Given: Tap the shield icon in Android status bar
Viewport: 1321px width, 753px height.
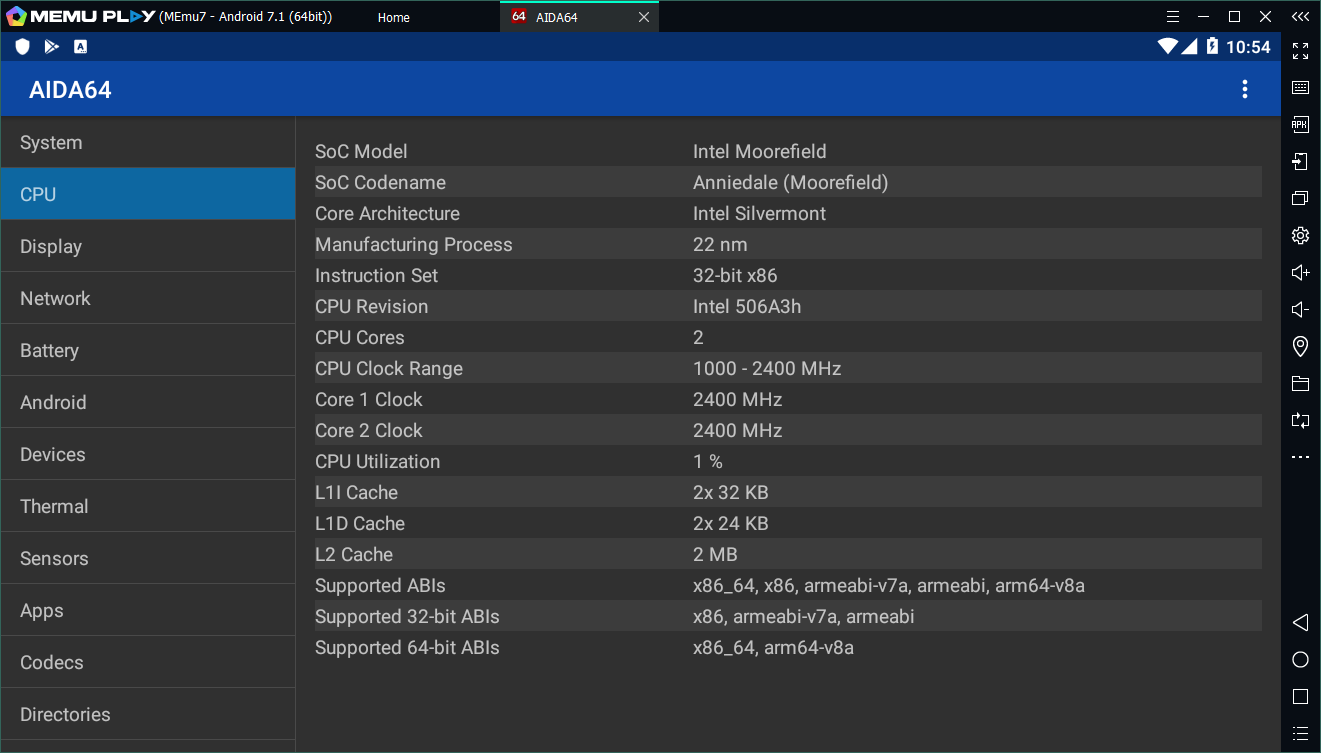Looking at the screenshot, I should (22, 47).
